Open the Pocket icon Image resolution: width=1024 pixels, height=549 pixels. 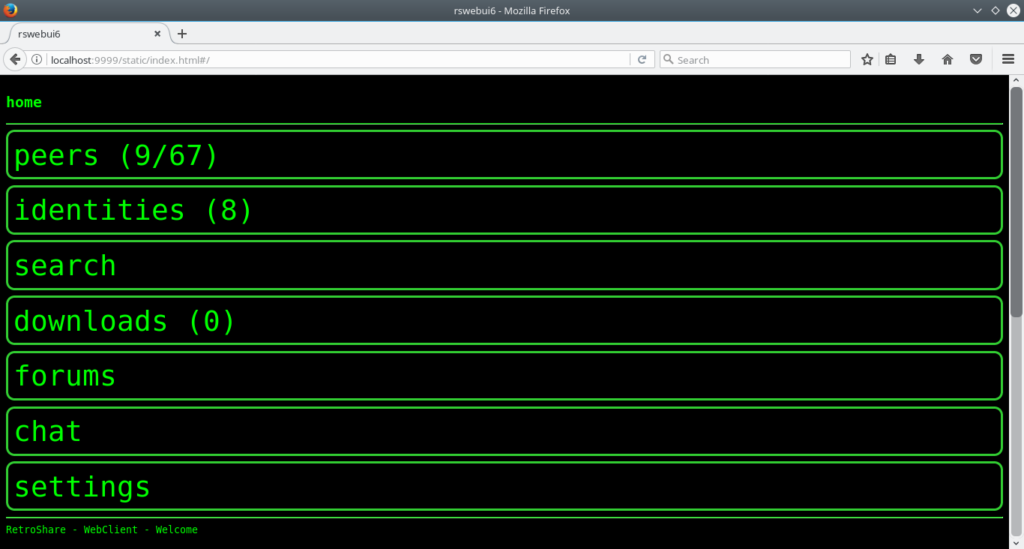pyautogui.click(x=976, y=59)
